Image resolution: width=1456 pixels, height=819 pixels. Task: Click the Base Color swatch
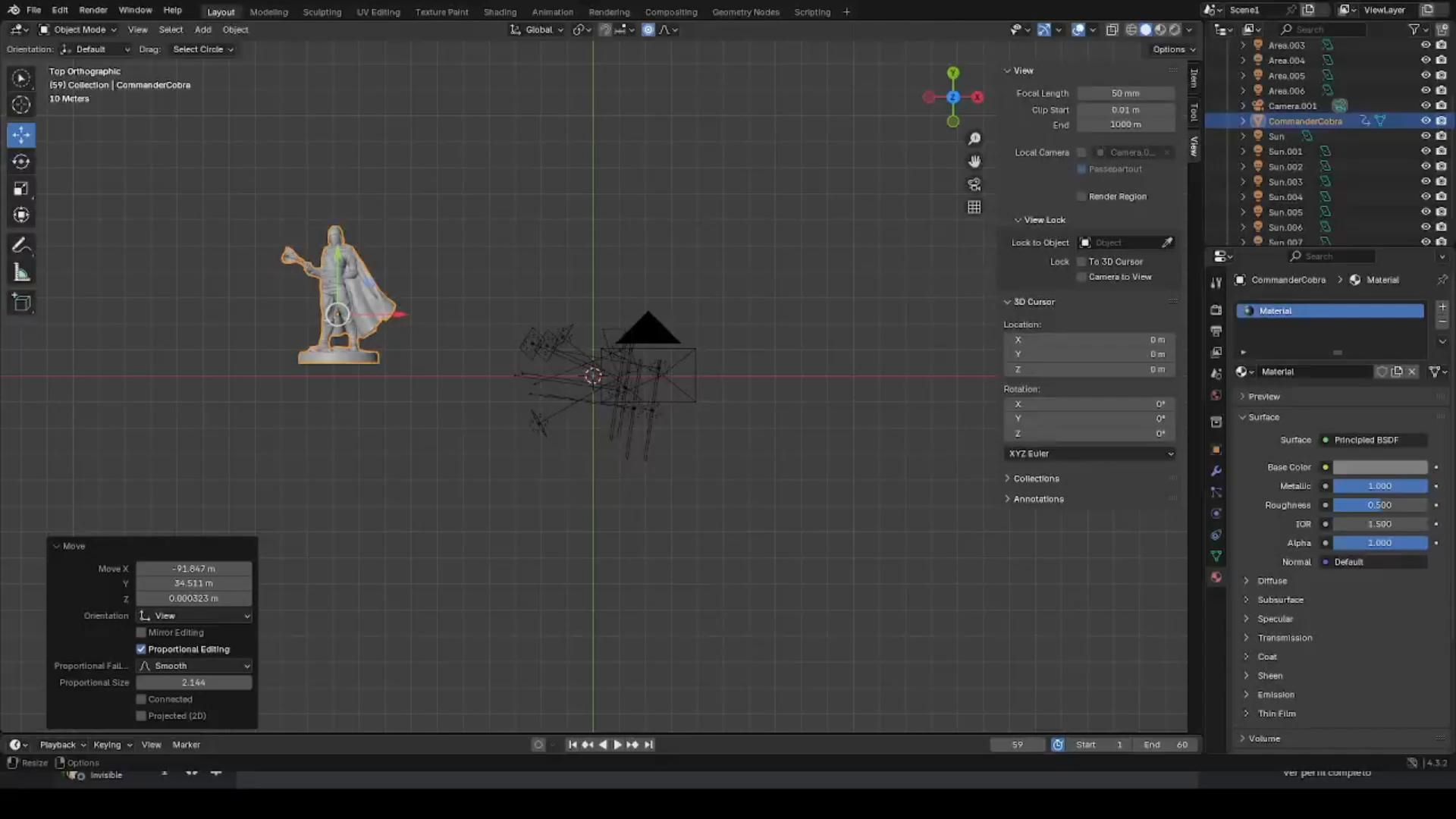1379,467
